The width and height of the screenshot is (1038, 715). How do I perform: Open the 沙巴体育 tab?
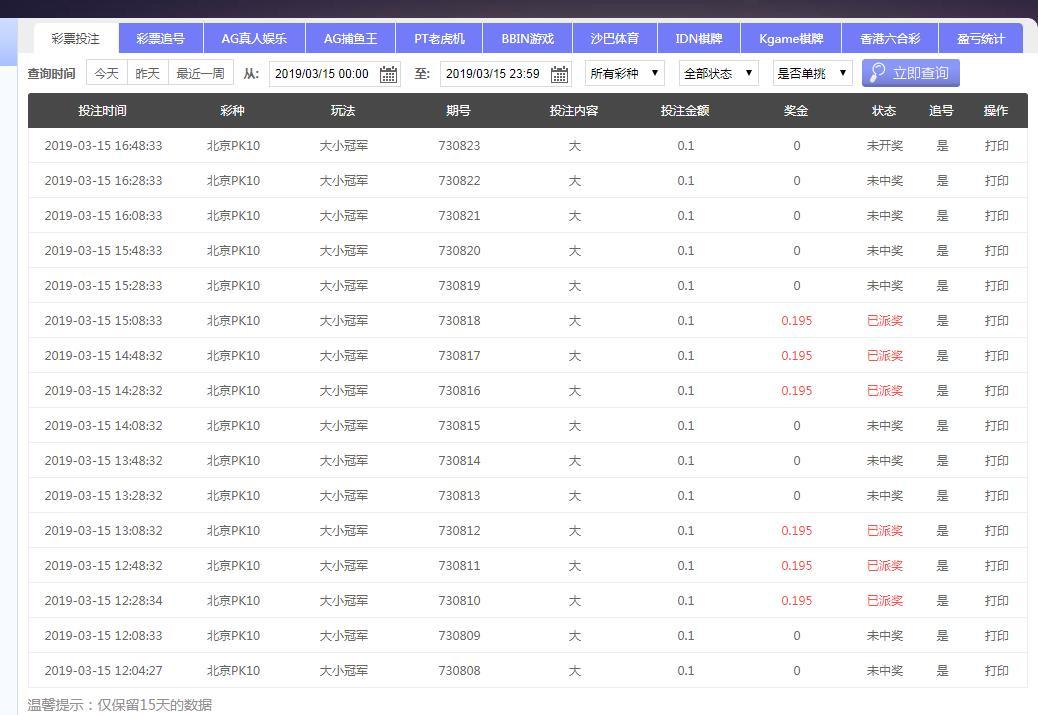[615, 38]
